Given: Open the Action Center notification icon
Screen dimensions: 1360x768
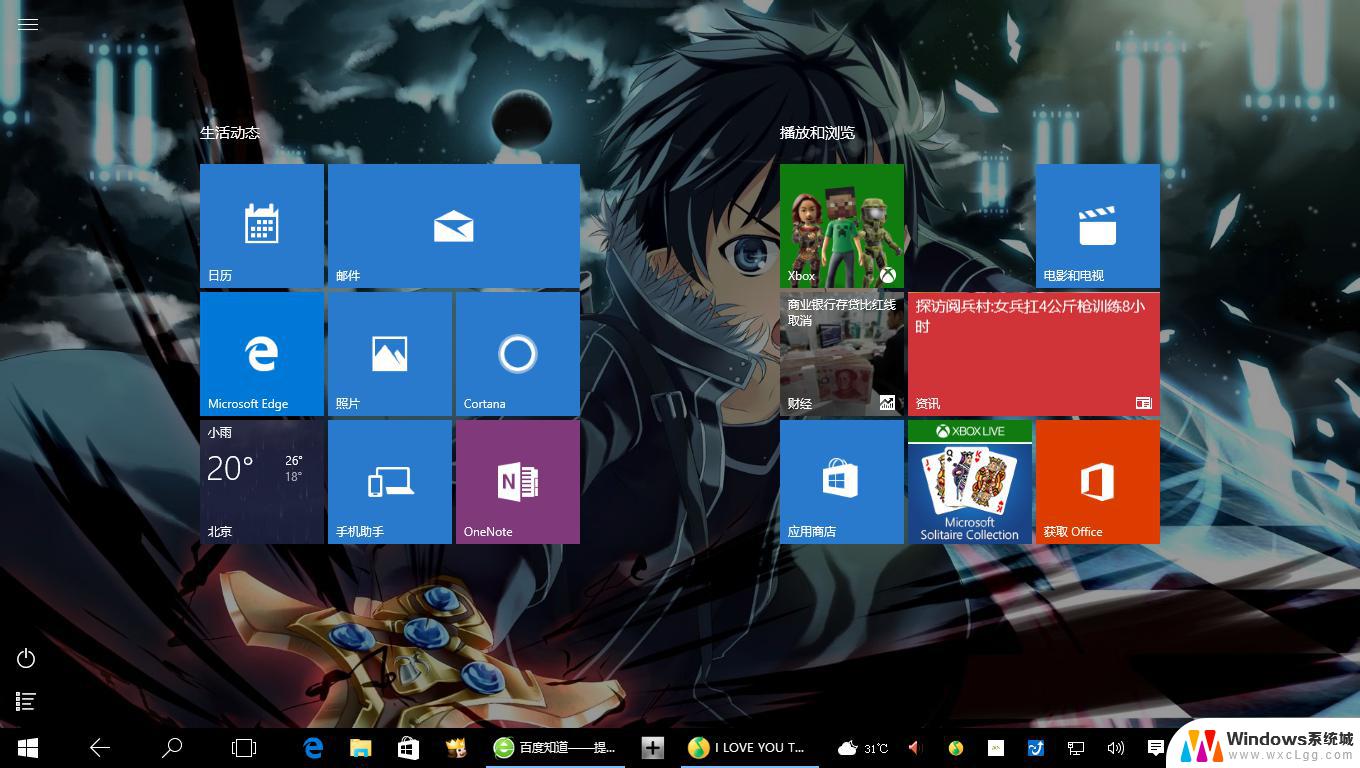Looking at the screenshot, I should click(1155, 747).
